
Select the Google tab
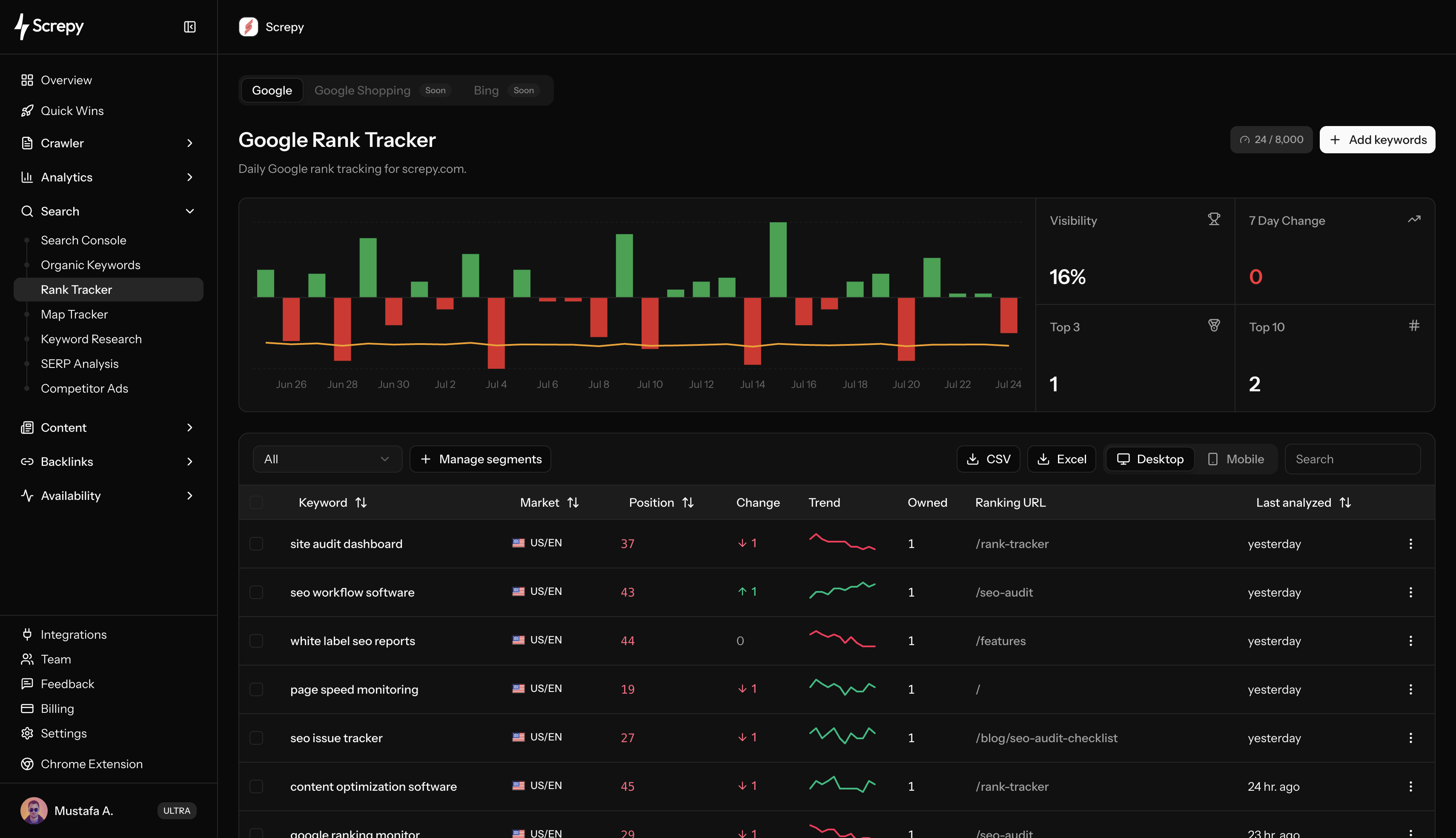272,90
